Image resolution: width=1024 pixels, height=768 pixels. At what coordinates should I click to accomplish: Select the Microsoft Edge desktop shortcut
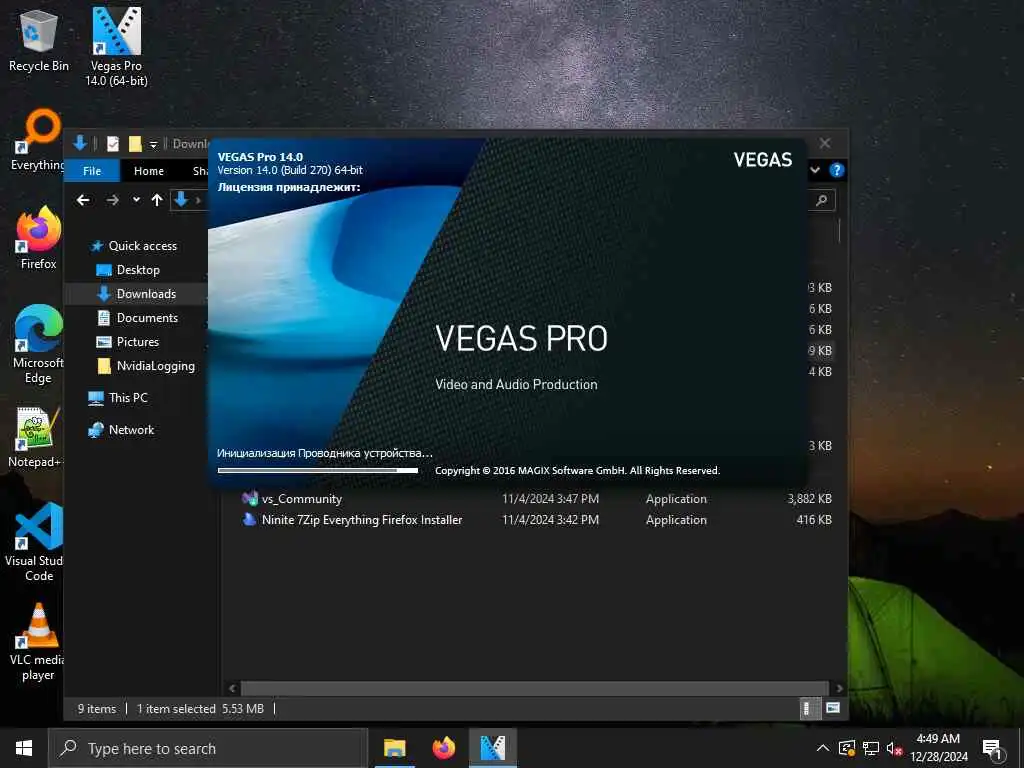(x=39, y=345)
